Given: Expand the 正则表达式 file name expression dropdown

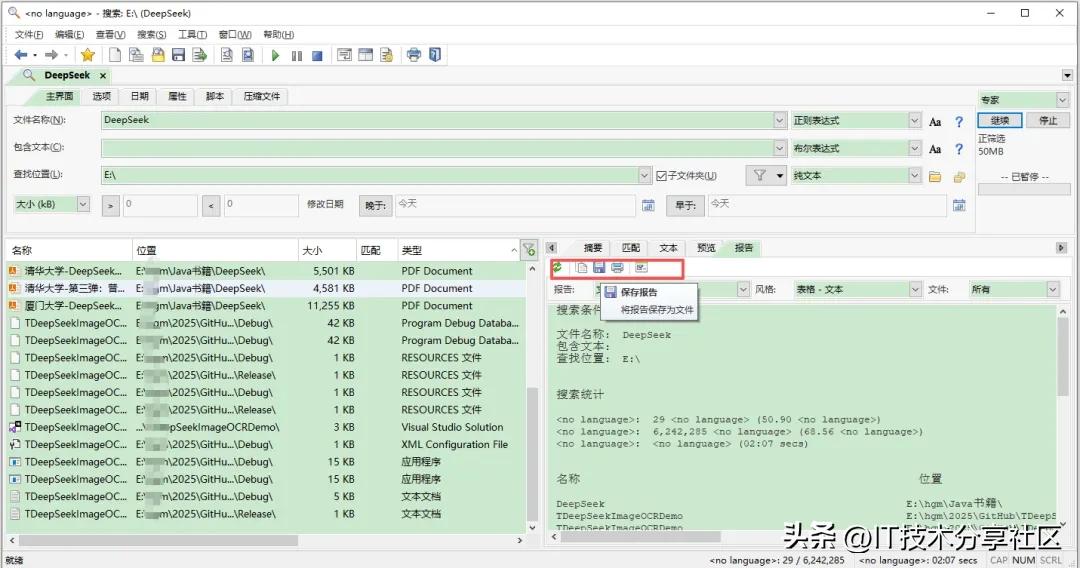Looking at the screenshot, I should [914, 120].
